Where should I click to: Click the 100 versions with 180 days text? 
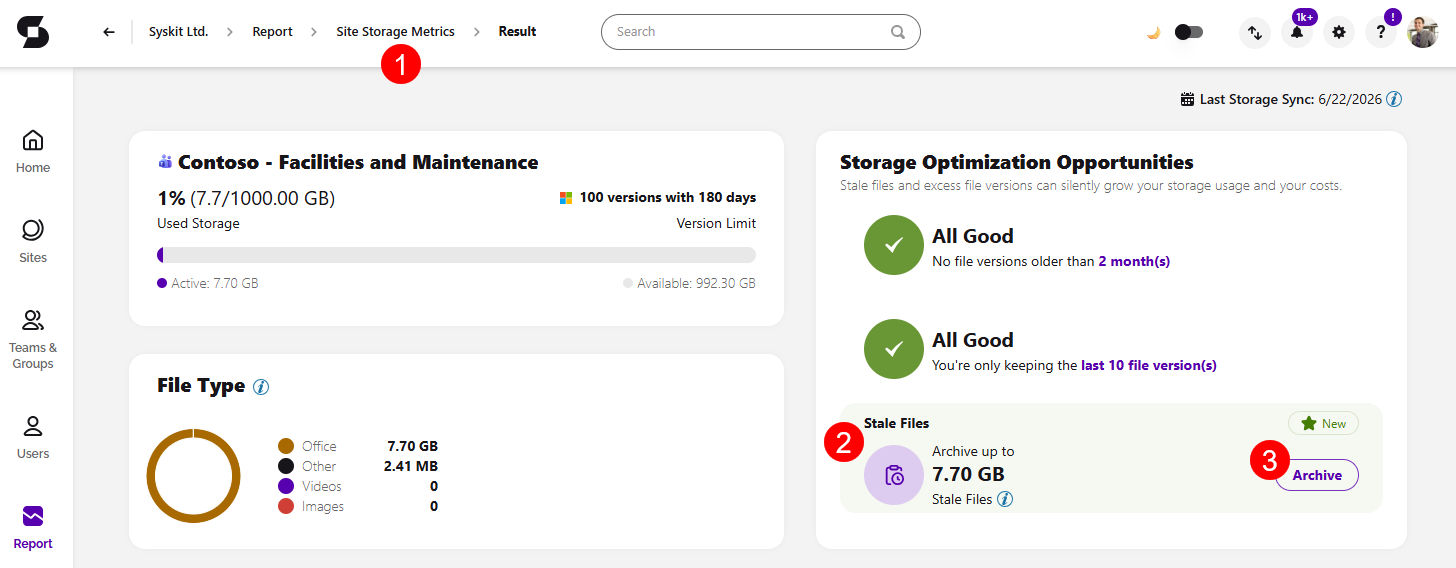click(x=668, y=197)
